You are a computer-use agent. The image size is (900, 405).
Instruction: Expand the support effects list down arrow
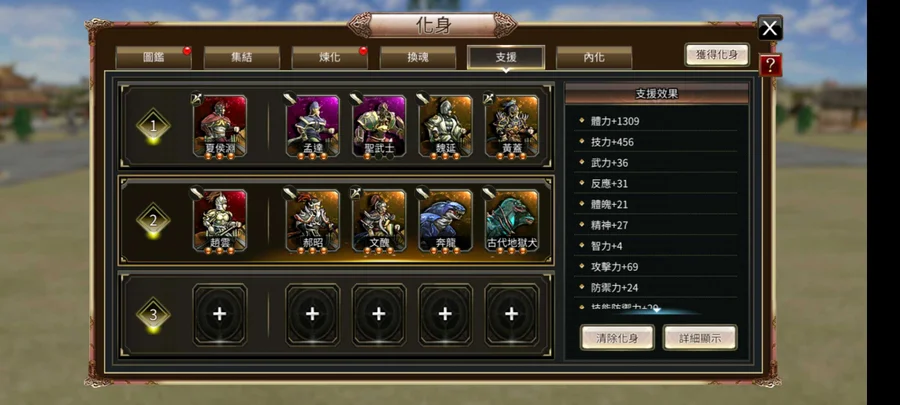[x=657, y=310]
